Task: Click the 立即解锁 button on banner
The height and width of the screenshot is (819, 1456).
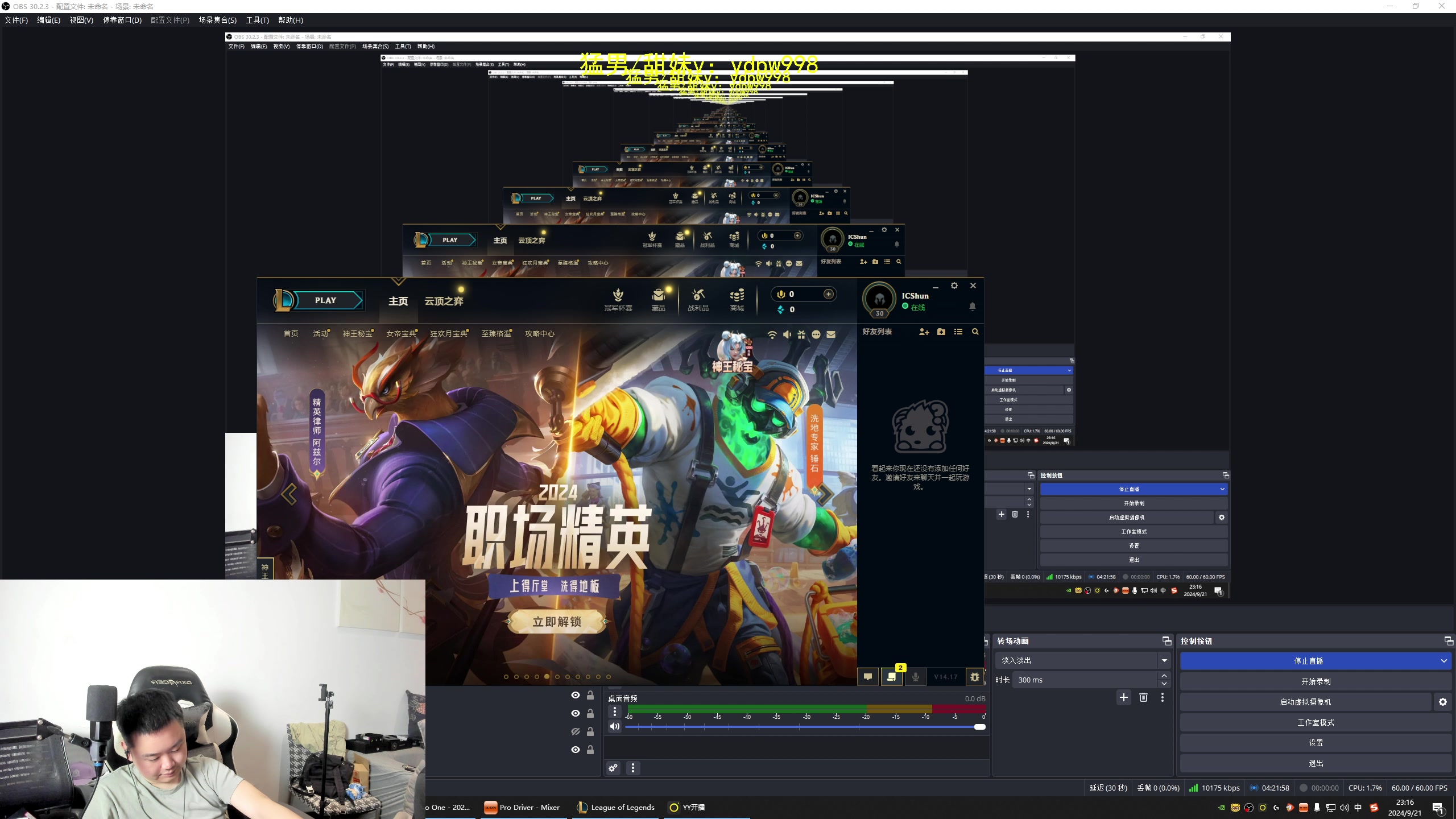Action: pyautogui.click(x=557, y=622)
